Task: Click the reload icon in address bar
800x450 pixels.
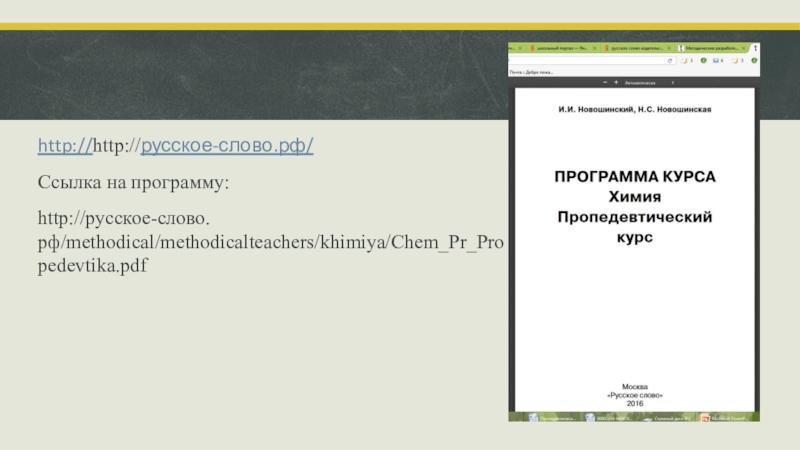Action: pos(670,61)
